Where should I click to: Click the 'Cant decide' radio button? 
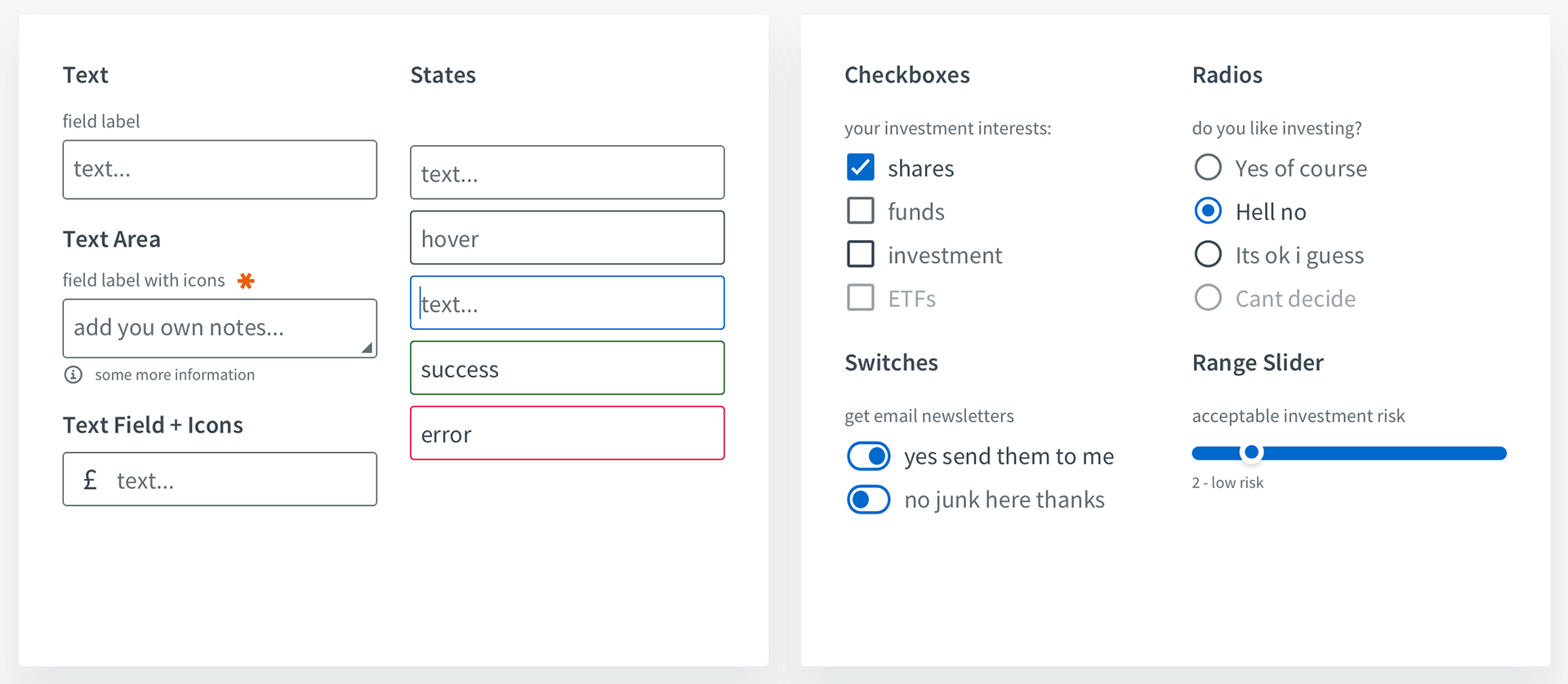(1208, 297)
